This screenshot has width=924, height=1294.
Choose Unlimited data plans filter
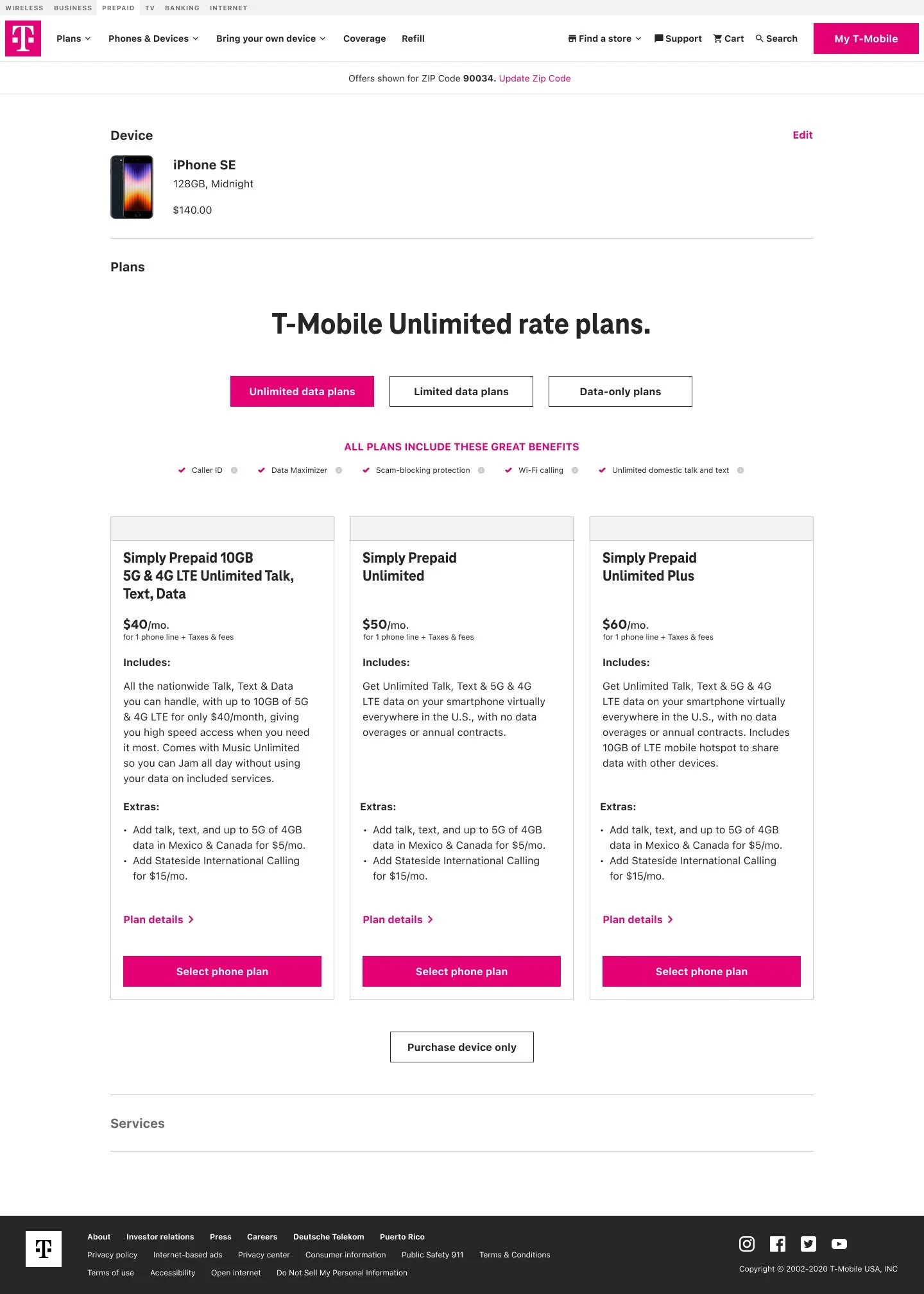[x=302, y=391]
